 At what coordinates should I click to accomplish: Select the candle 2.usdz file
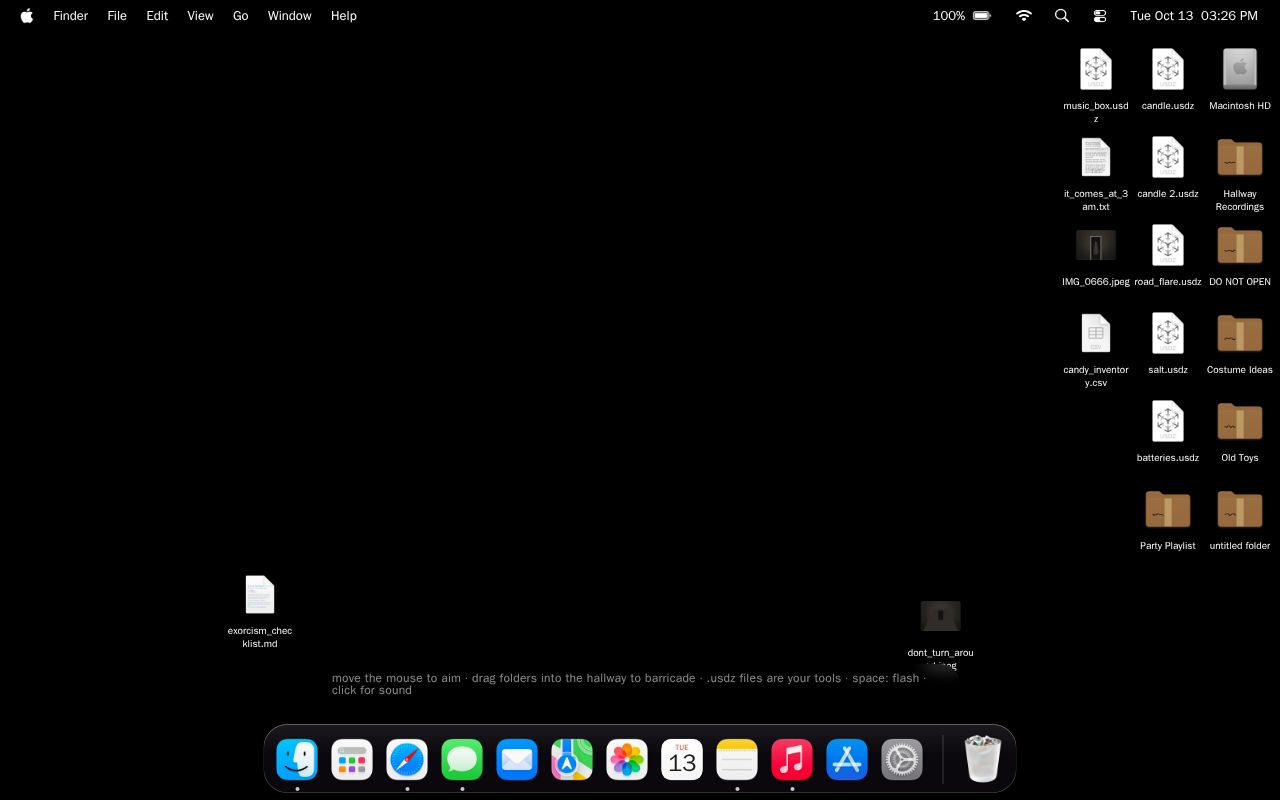pos(1168,158)
